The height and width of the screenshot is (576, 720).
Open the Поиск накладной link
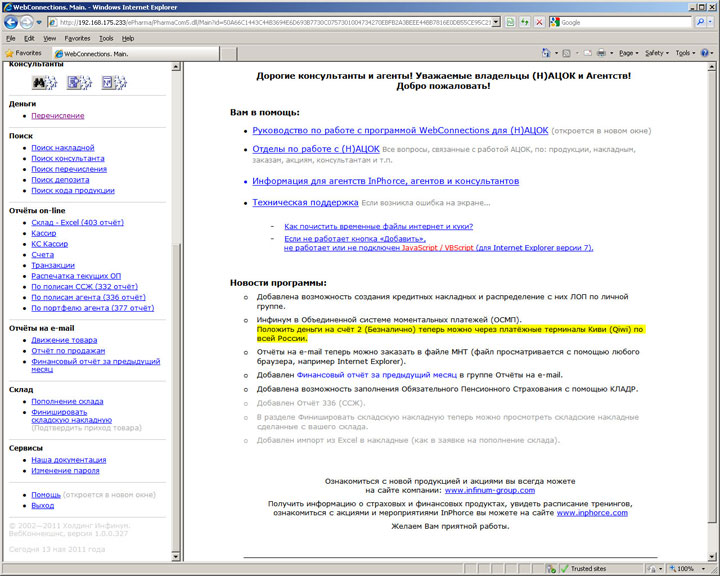coord(63,148)
